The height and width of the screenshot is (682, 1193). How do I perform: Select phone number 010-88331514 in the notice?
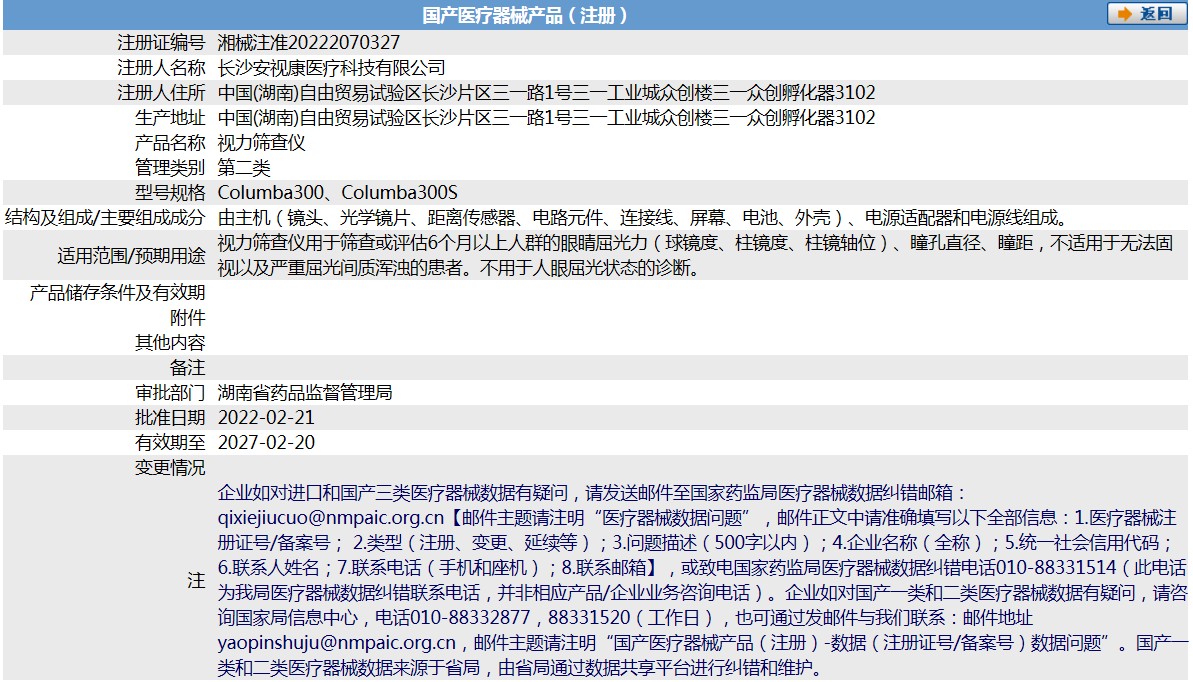pyautogui.click(x=1056, y=568)
